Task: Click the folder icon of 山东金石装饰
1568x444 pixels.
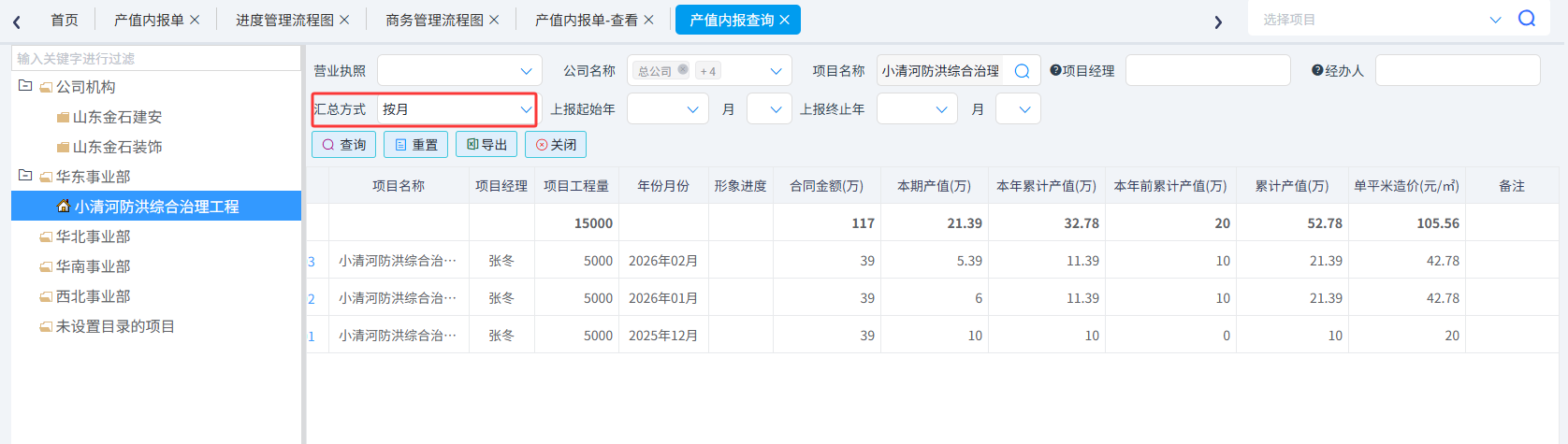Action: point(63,147)
